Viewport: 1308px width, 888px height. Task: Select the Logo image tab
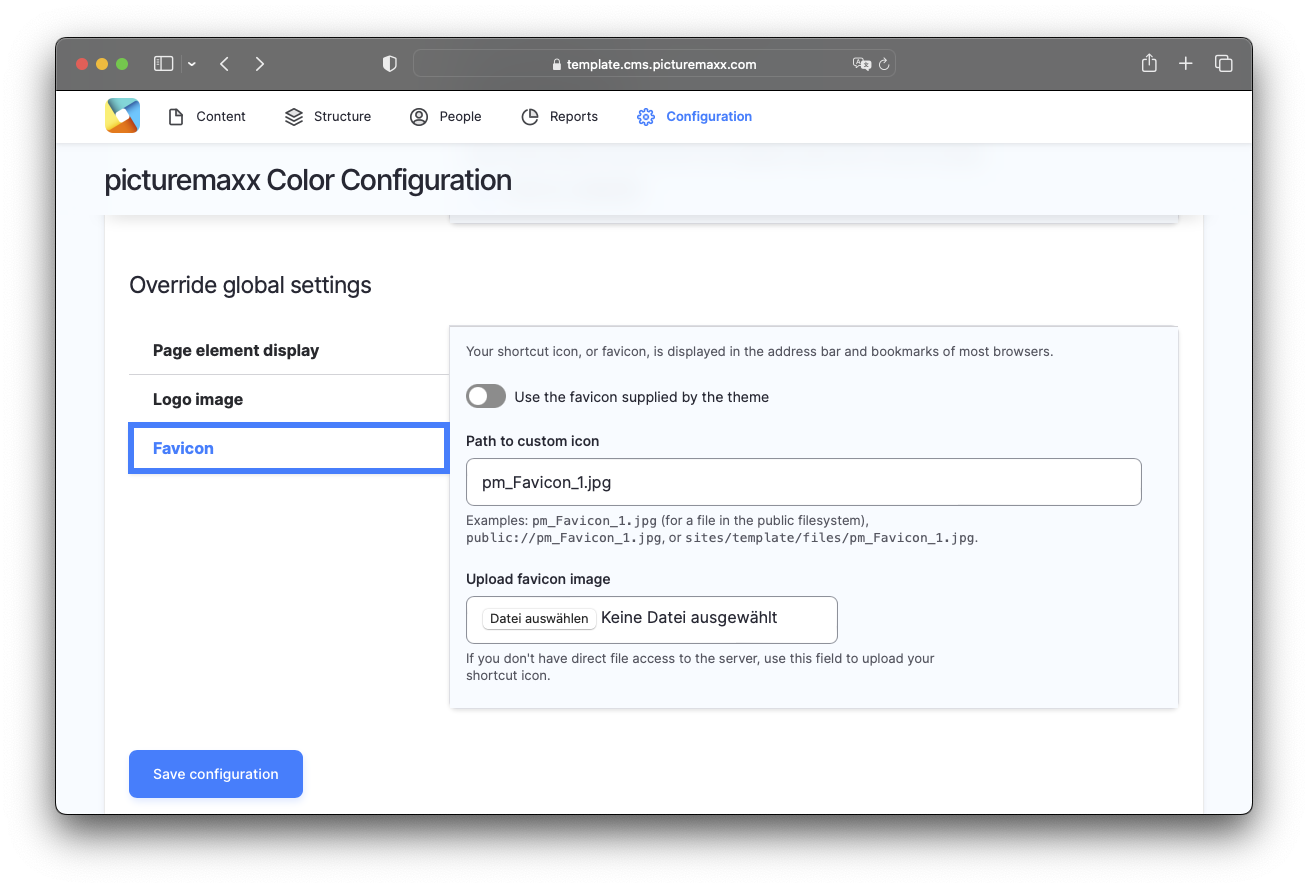click(x=289, y=400)
